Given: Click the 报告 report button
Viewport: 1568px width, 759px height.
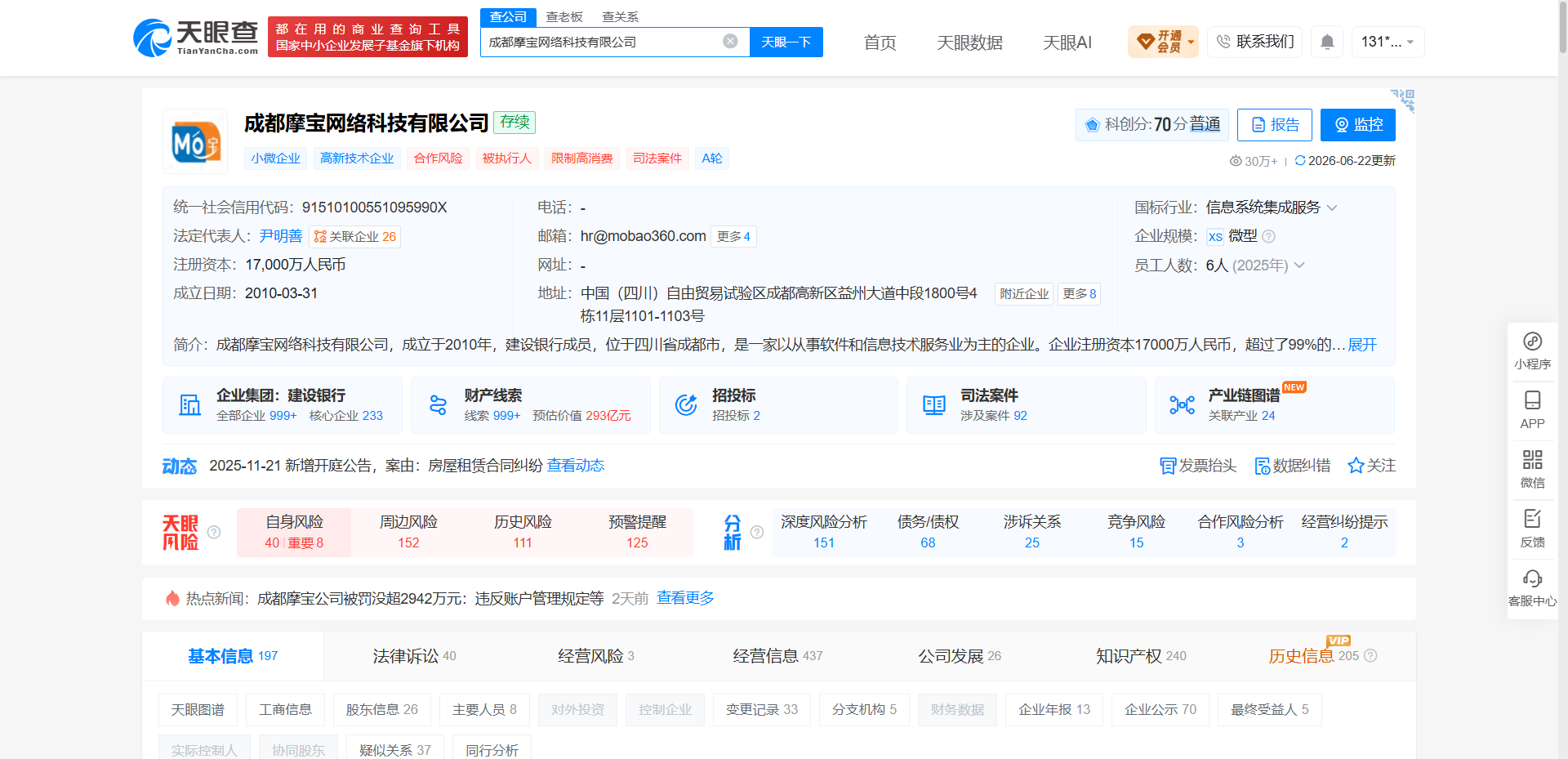Looking at the screenshot, I should click(x=1275, y=125).
